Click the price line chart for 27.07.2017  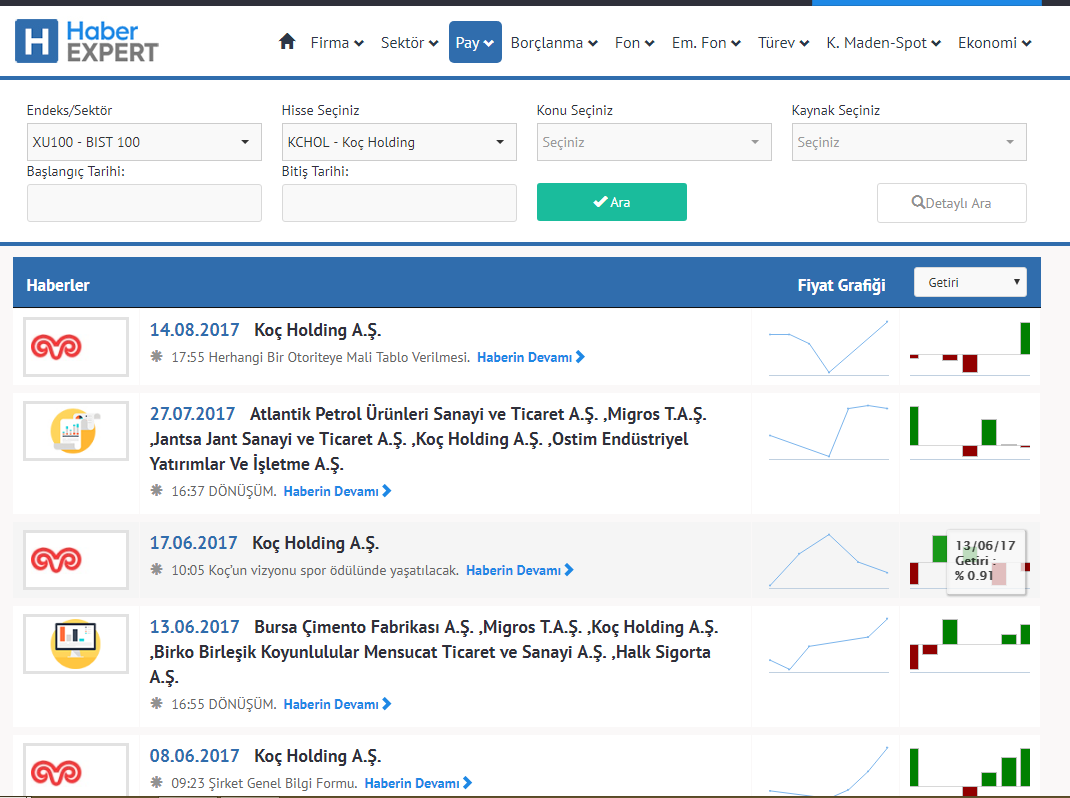828,431
